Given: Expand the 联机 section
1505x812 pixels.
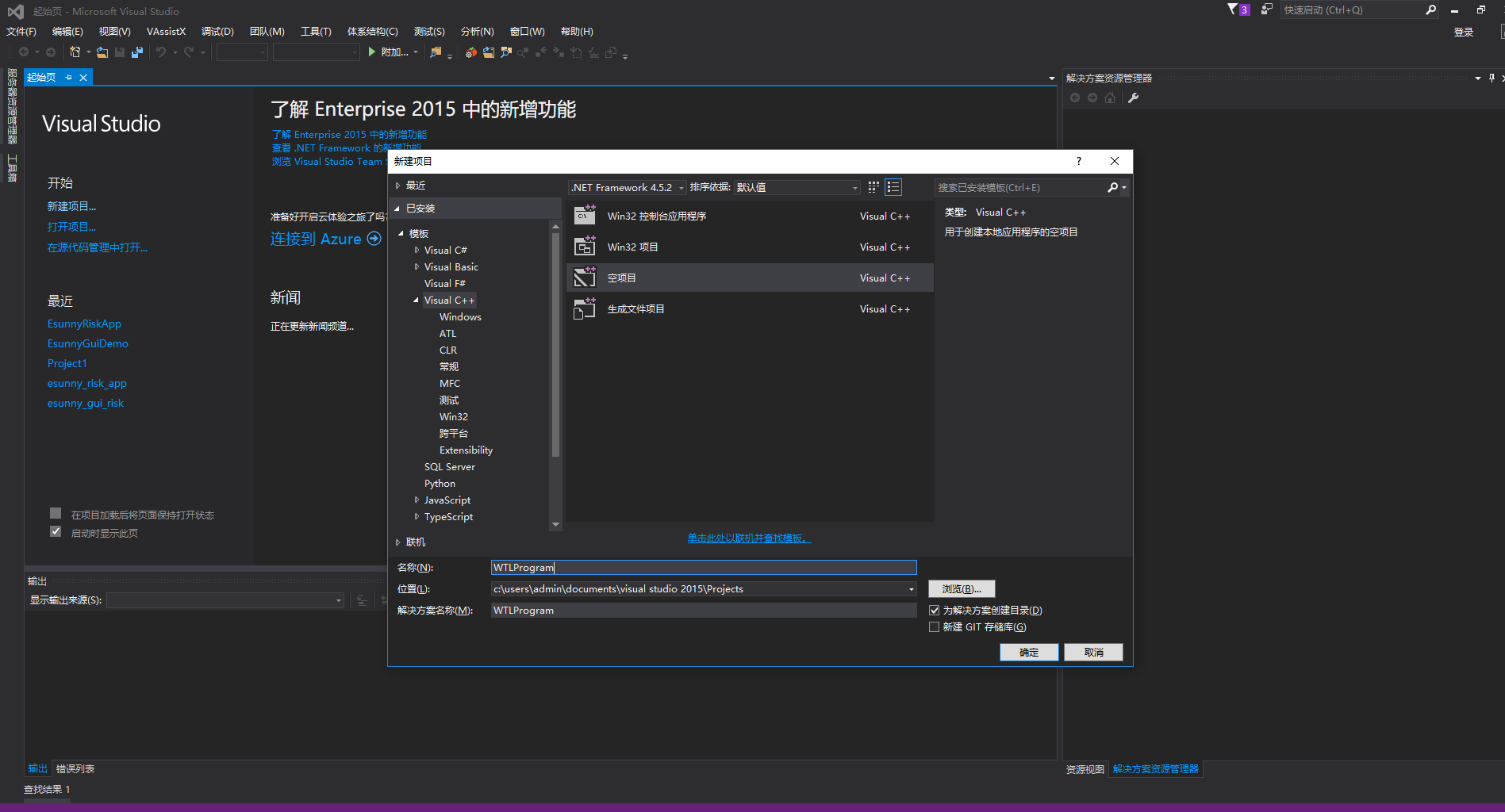Looking at the screenshot, I should pos(398,542).
